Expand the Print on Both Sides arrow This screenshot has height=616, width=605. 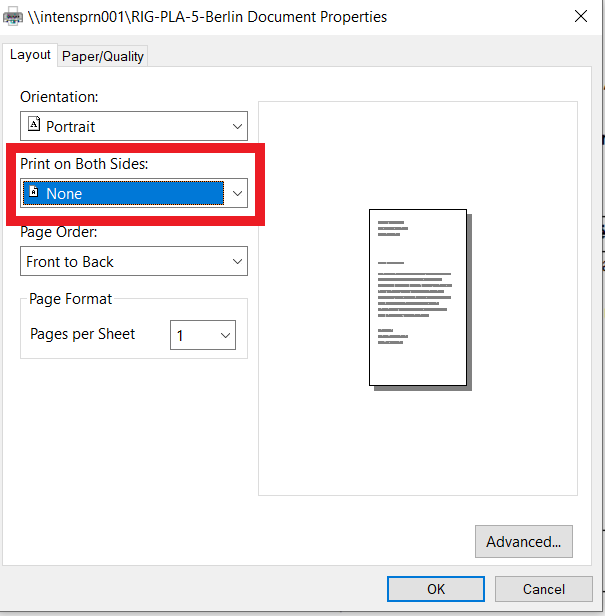coord(237,193)
